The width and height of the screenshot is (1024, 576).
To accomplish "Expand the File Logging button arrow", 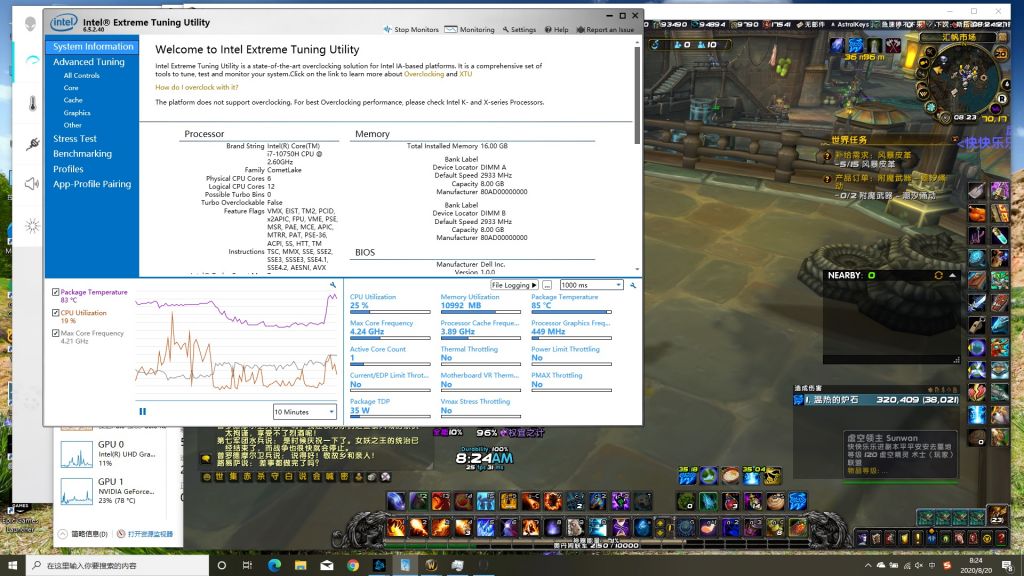I will point(534,285).
